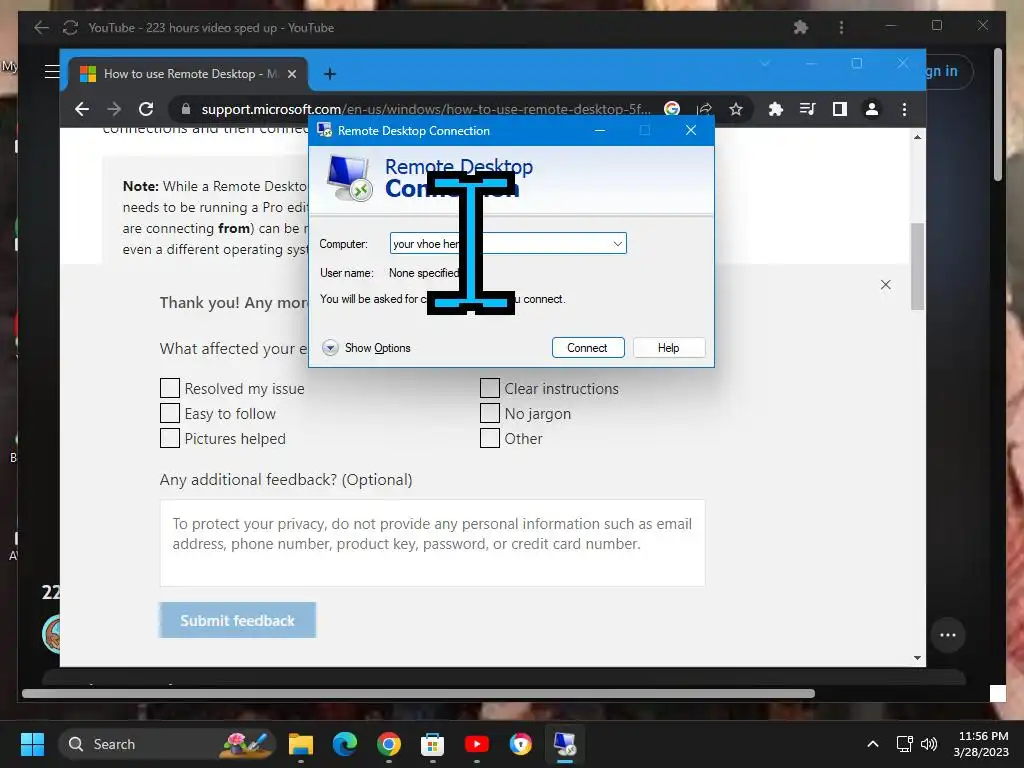Image resolution: width=1024 pixels, height=768 pixels.
Task: Open the YouTube app from the taskbar
Action: (477, 744)
